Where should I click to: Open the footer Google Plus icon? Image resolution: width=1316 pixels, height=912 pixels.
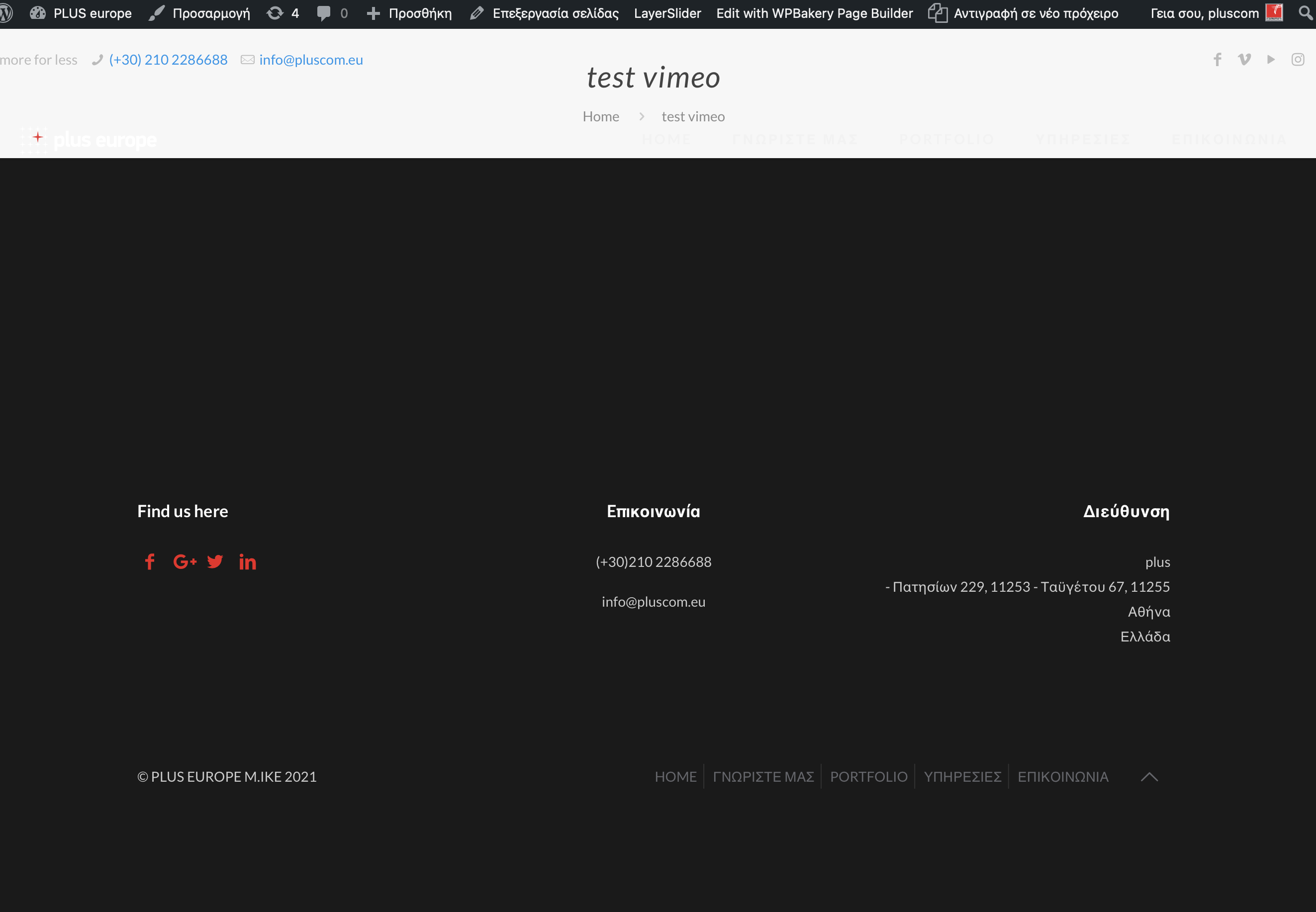tap(185, 562)
